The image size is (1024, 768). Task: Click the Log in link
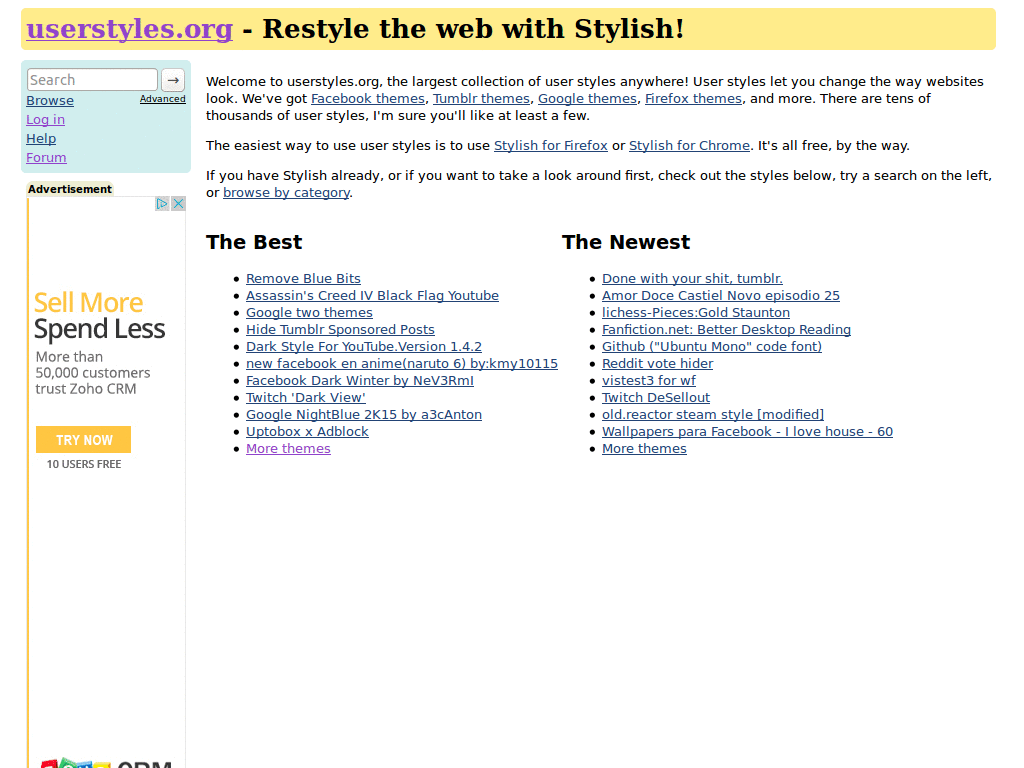tap(45, 119)
